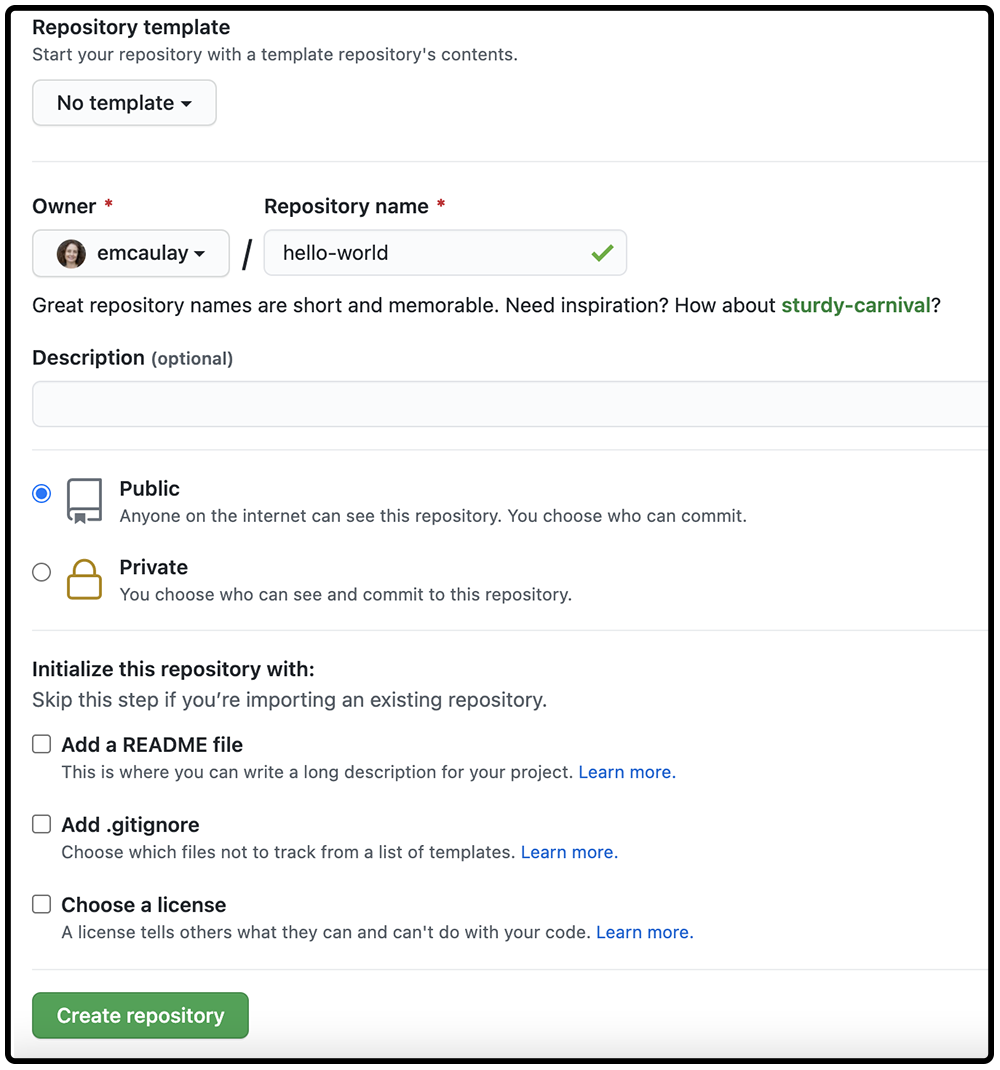This screenshot has height=1070, width=1000.
Task: Select the Private visibility radio button
Action: [41, 571]
